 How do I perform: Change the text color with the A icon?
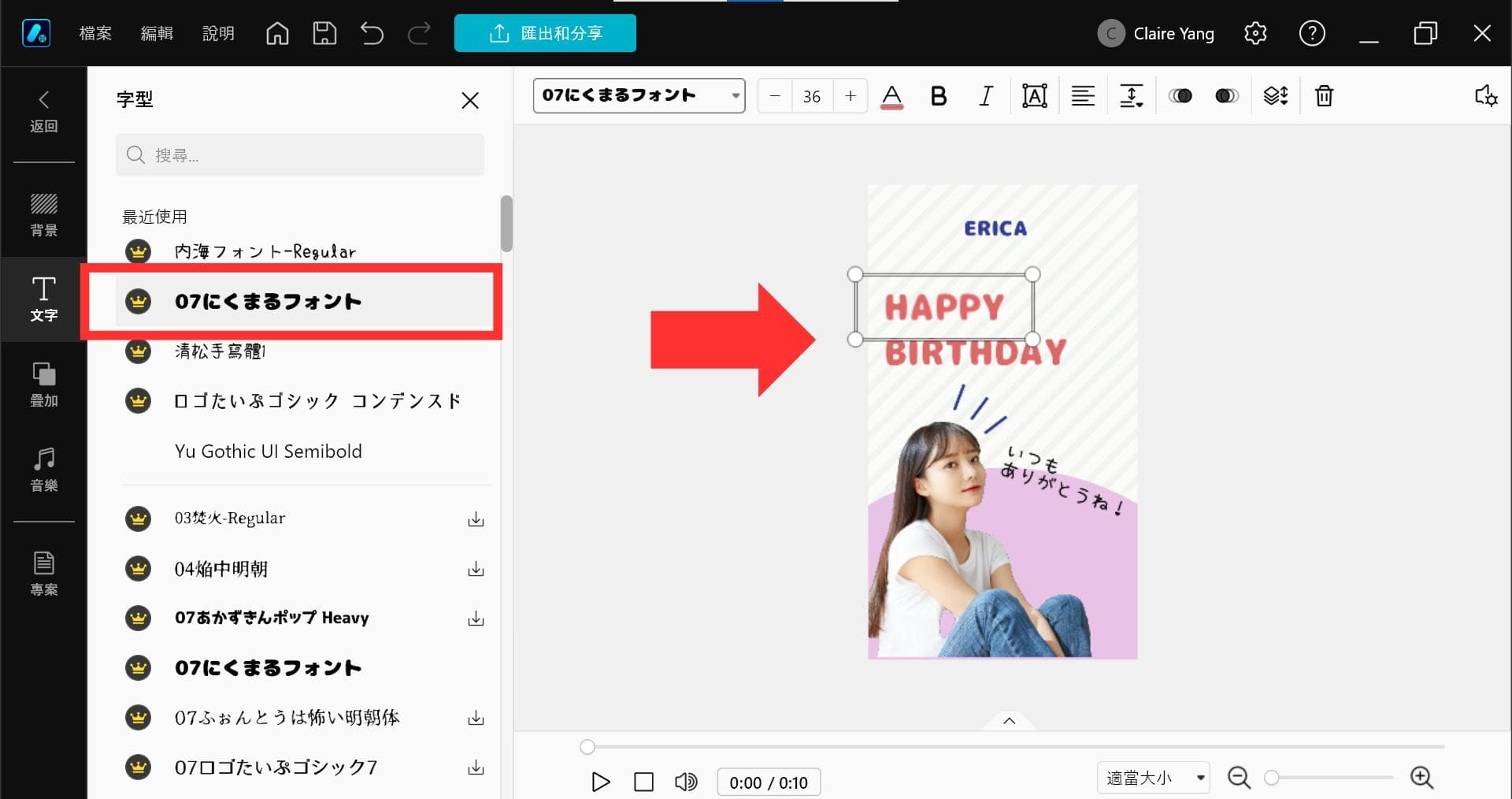[891, 96]
